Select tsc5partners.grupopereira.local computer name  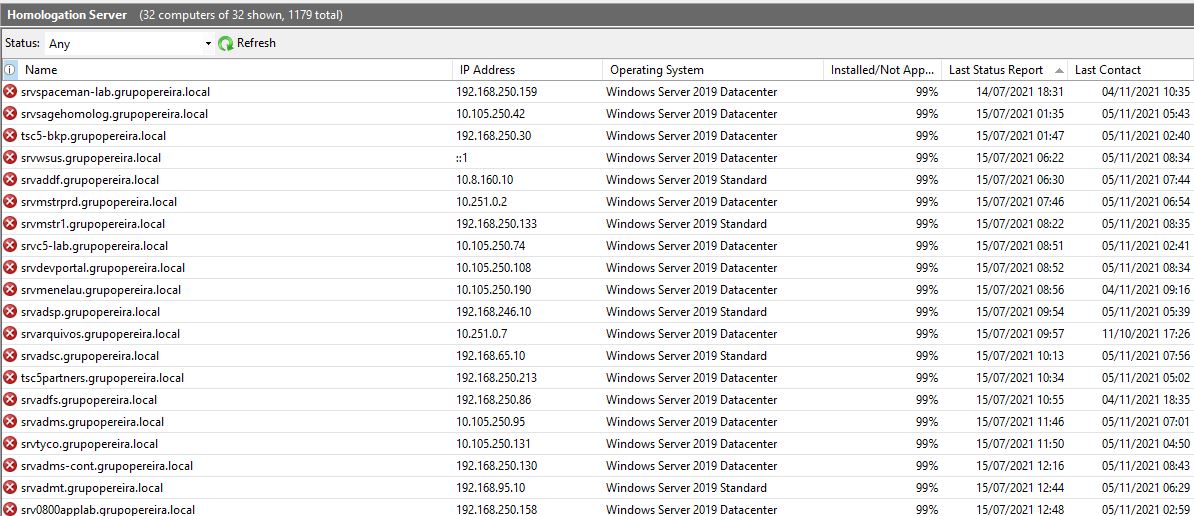(103, 378)
